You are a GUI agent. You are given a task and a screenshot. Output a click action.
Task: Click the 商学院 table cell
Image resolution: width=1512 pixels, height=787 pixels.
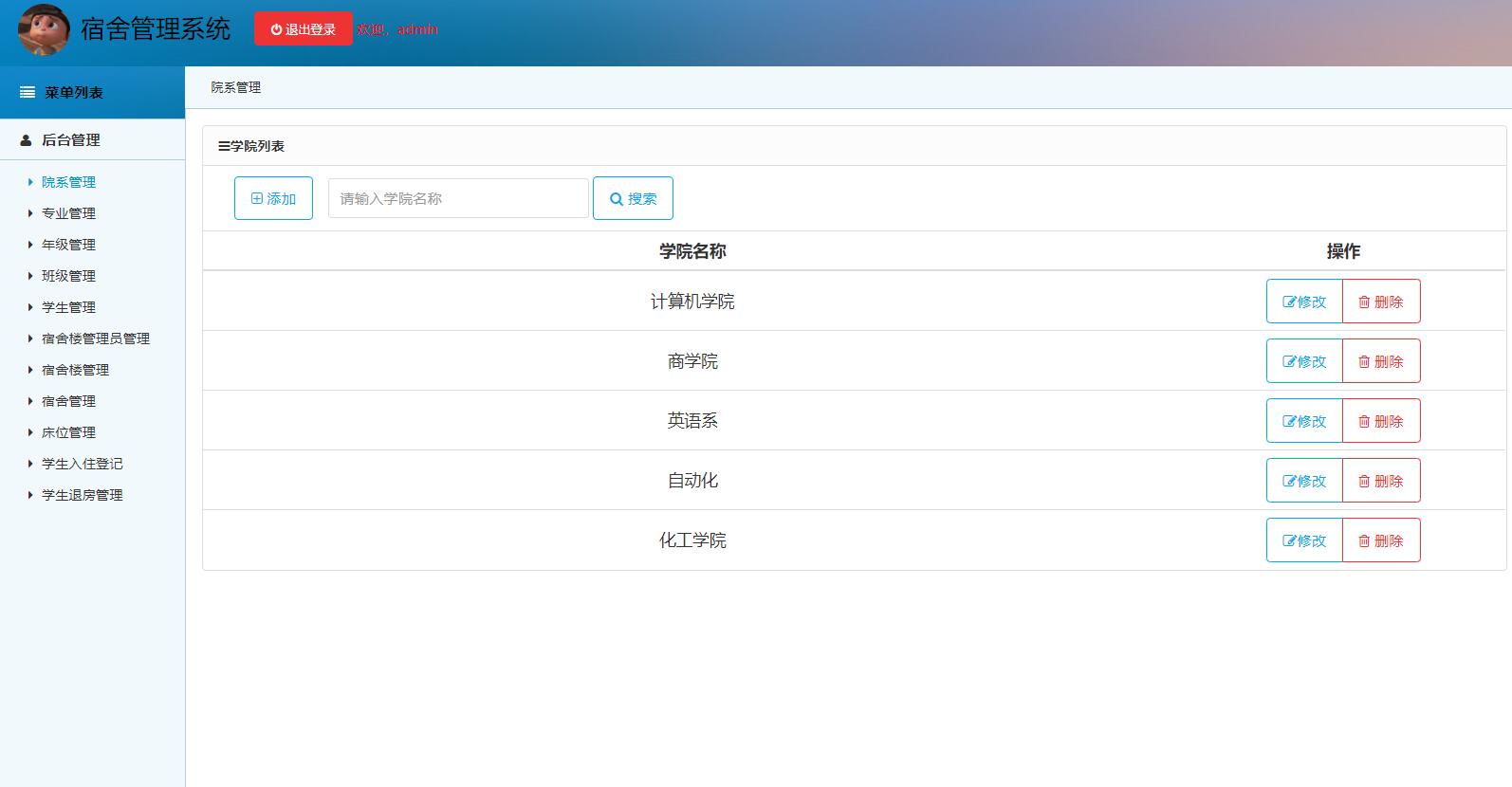click(692, 361)
